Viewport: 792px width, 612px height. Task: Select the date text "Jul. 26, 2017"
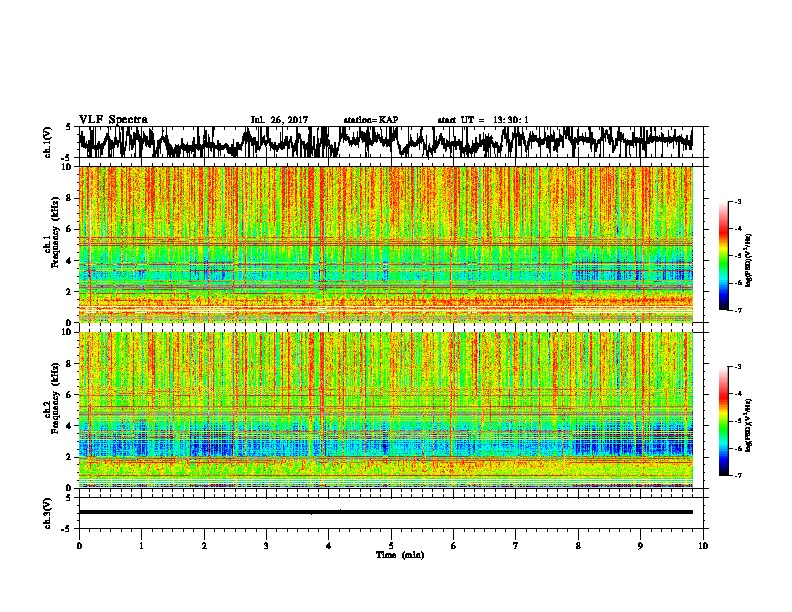point(279,120)
